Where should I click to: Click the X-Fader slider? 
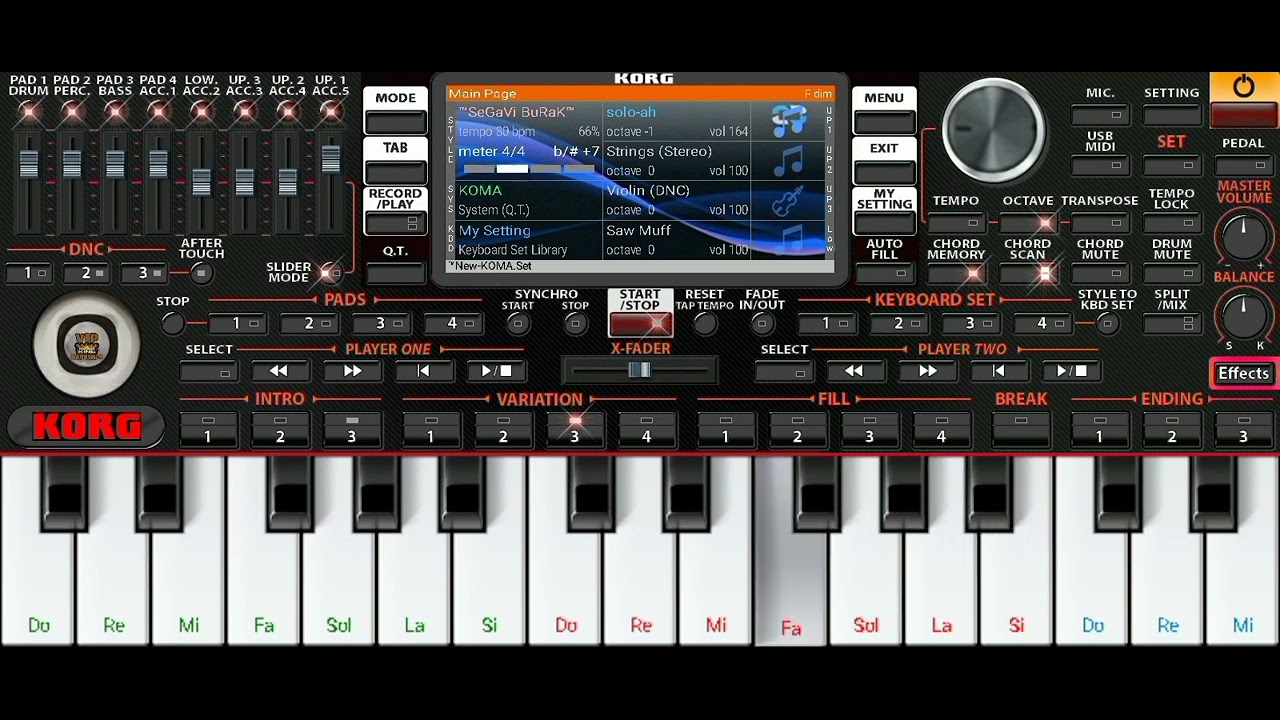tap(640, 371)
